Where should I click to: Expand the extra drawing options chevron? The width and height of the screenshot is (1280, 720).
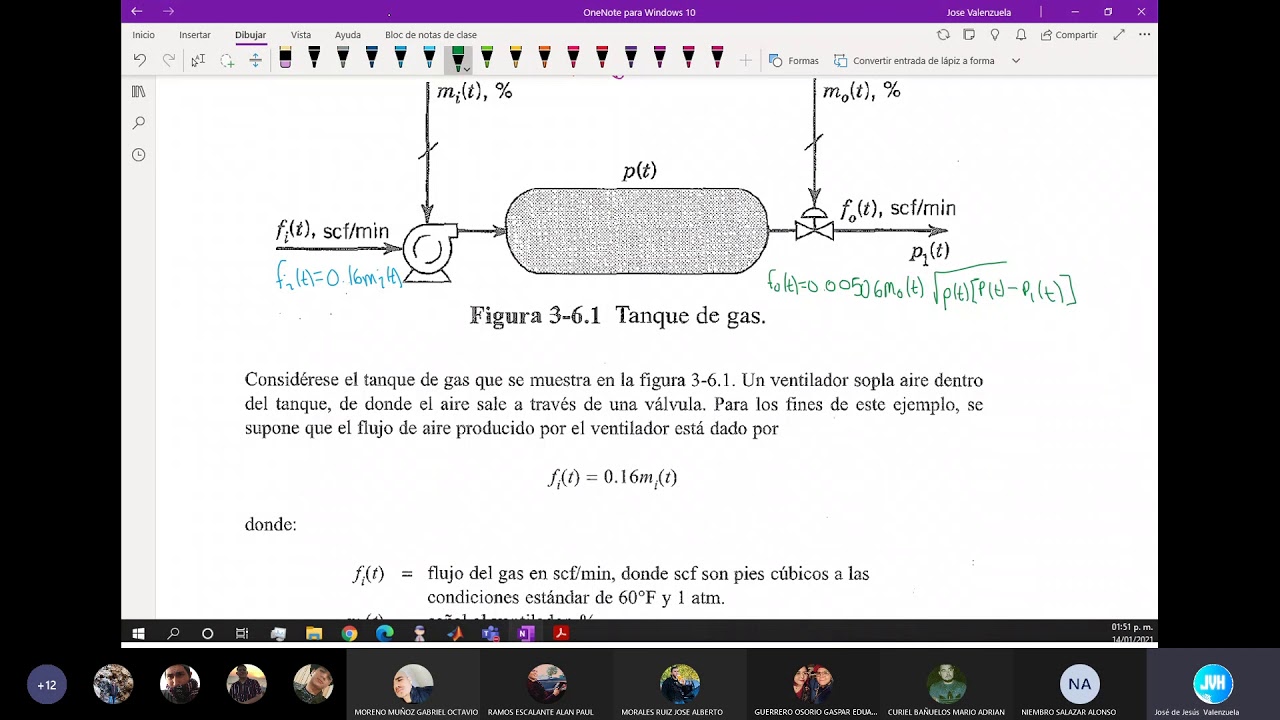pos(1016,60)
